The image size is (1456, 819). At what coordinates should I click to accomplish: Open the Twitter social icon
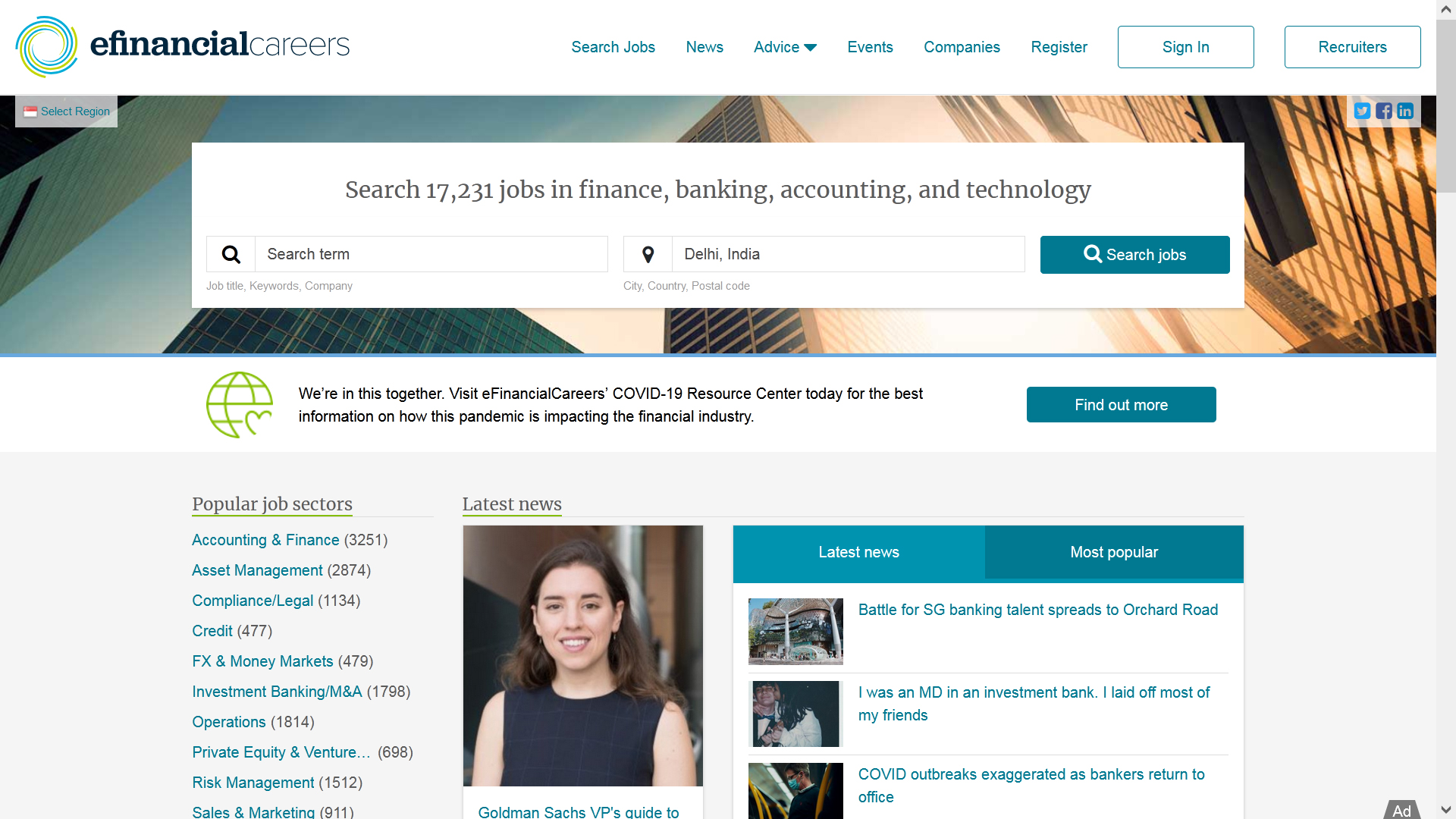click(x=1363, y=111)
